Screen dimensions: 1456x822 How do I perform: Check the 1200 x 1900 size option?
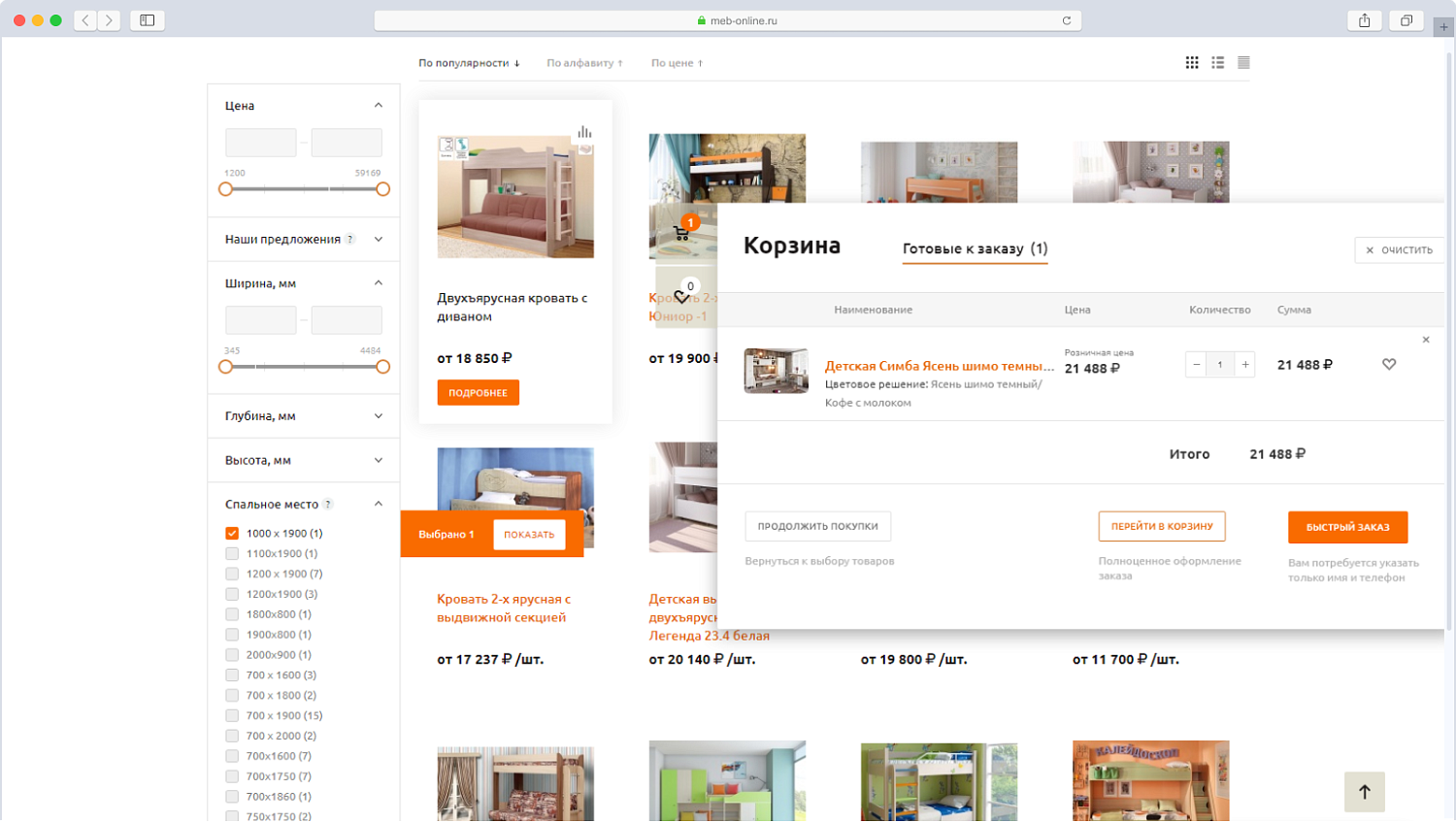point(231,573)
